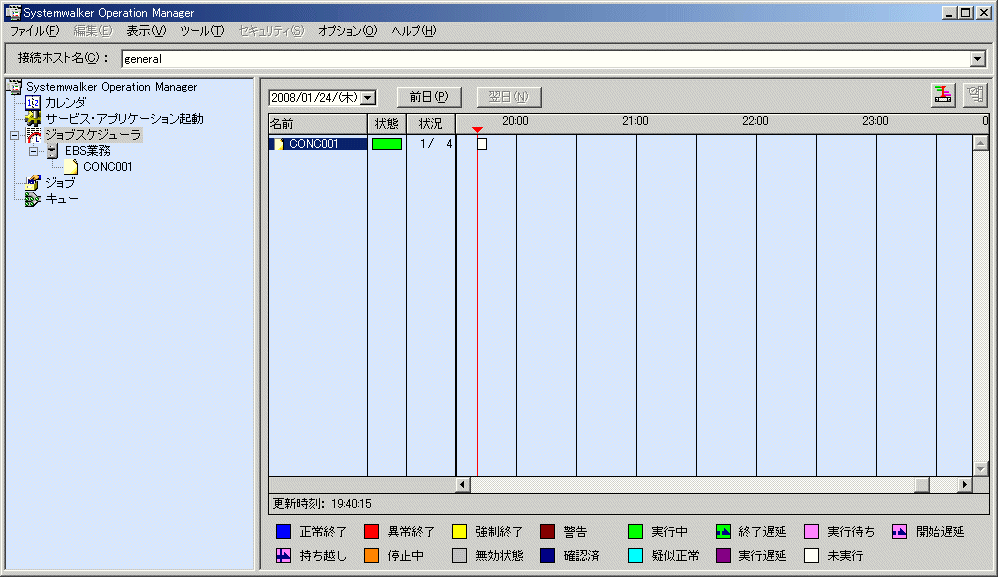
Task: Click the 翌日(N) button
Action: pyautogui.click(x=509, y=97)
